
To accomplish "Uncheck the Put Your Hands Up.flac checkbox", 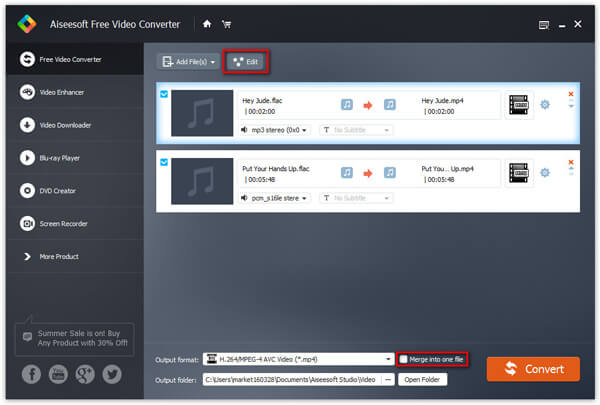I will 164,162.
